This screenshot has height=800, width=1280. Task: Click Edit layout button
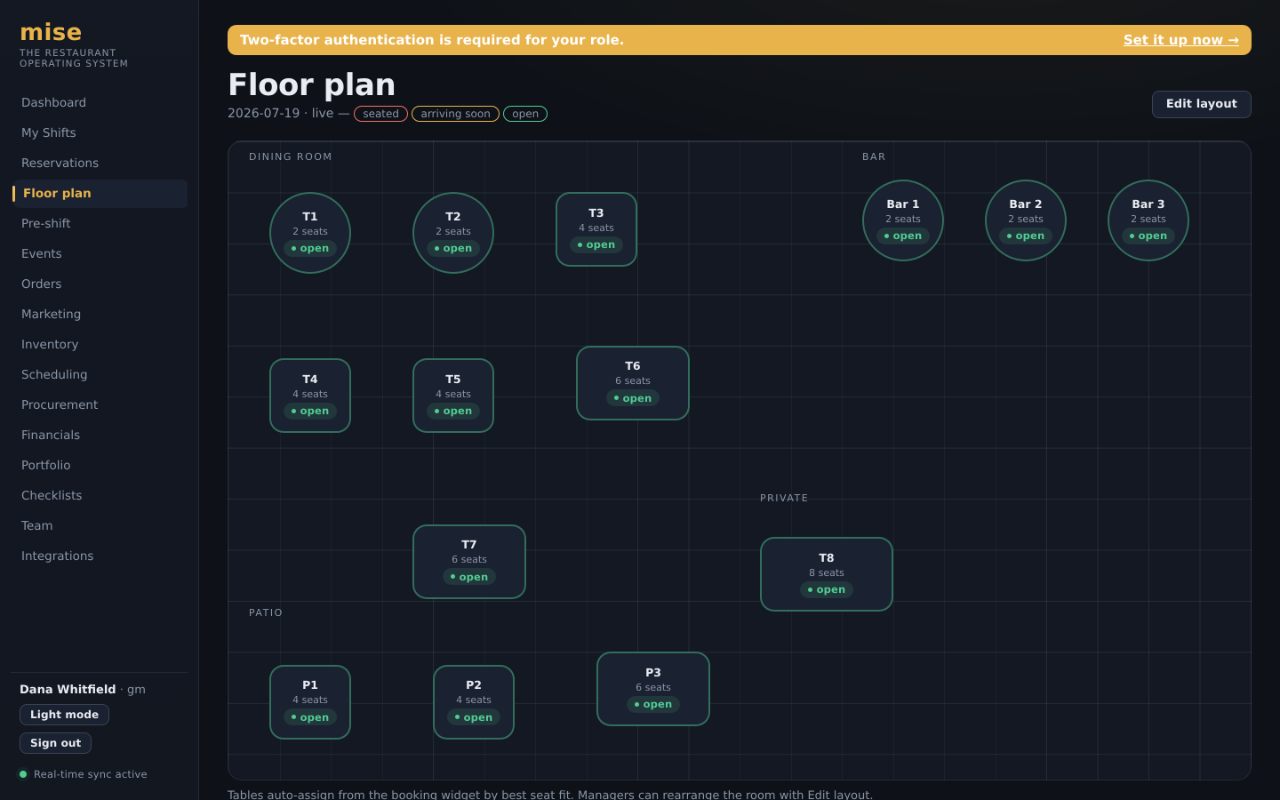1201,104
